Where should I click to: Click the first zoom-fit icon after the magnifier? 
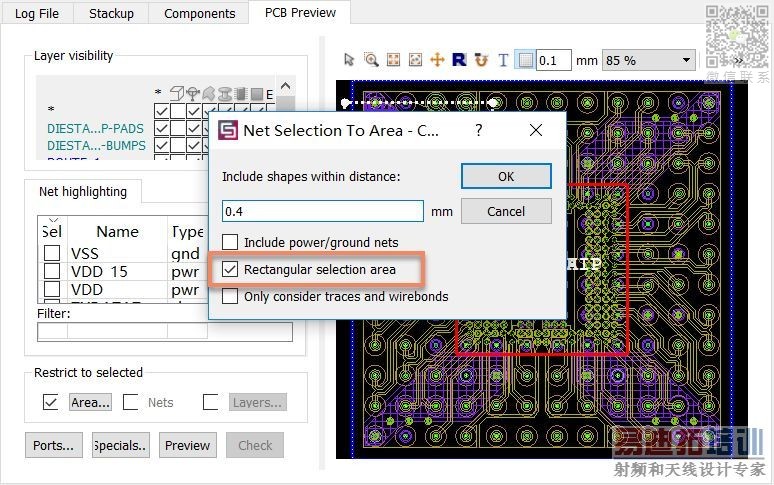(393, 60)
